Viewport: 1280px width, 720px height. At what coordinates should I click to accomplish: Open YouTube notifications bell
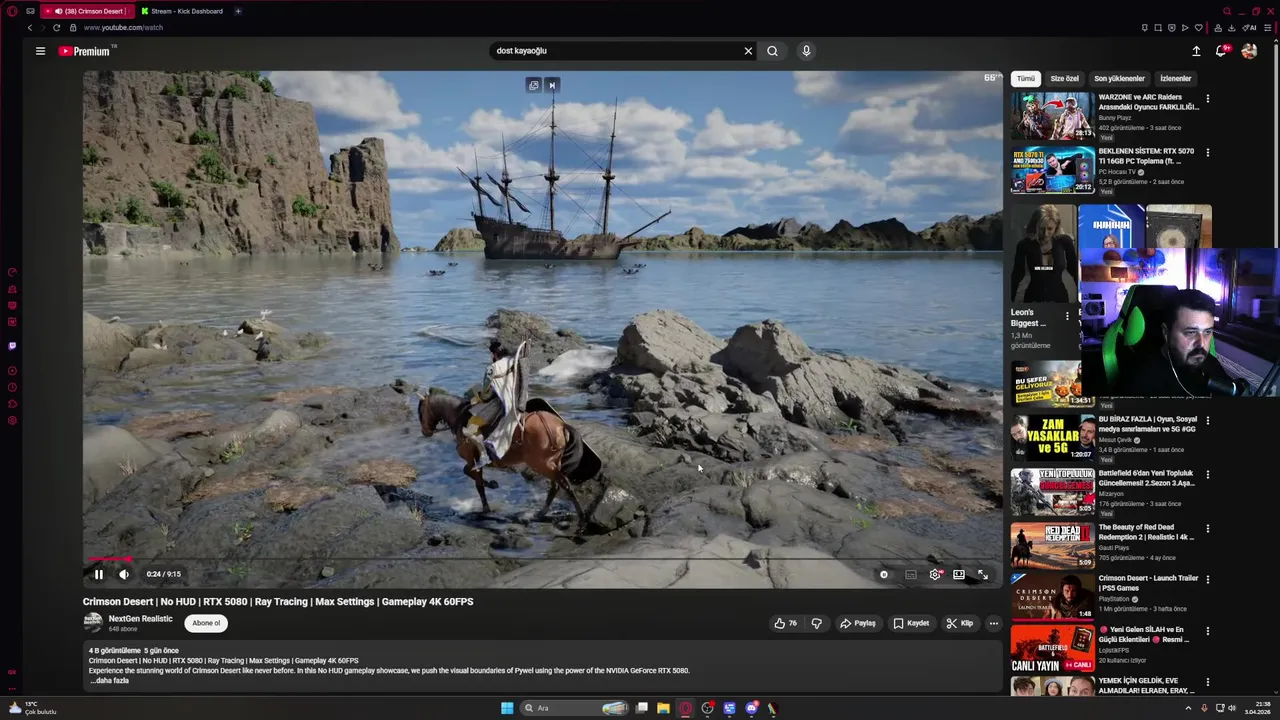(1221, 51)
